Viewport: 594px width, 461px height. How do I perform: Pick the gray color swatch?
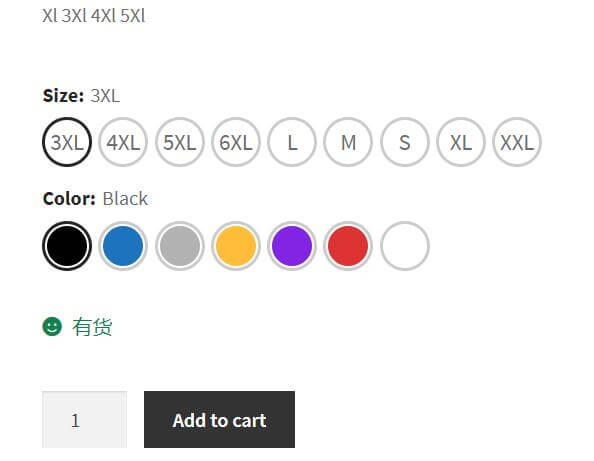tap(180, 246)
